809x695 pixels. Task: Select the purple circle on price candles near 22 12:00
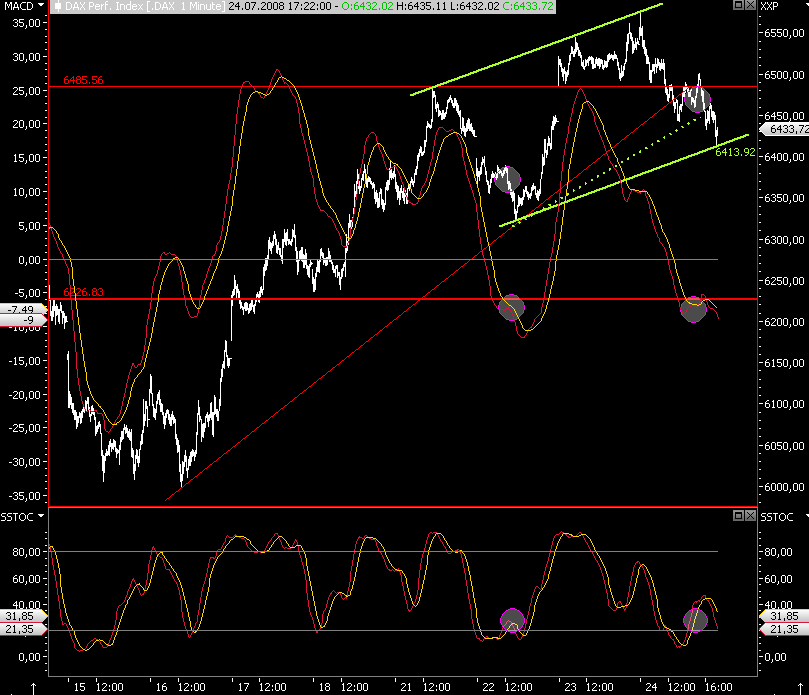point(508,179)
